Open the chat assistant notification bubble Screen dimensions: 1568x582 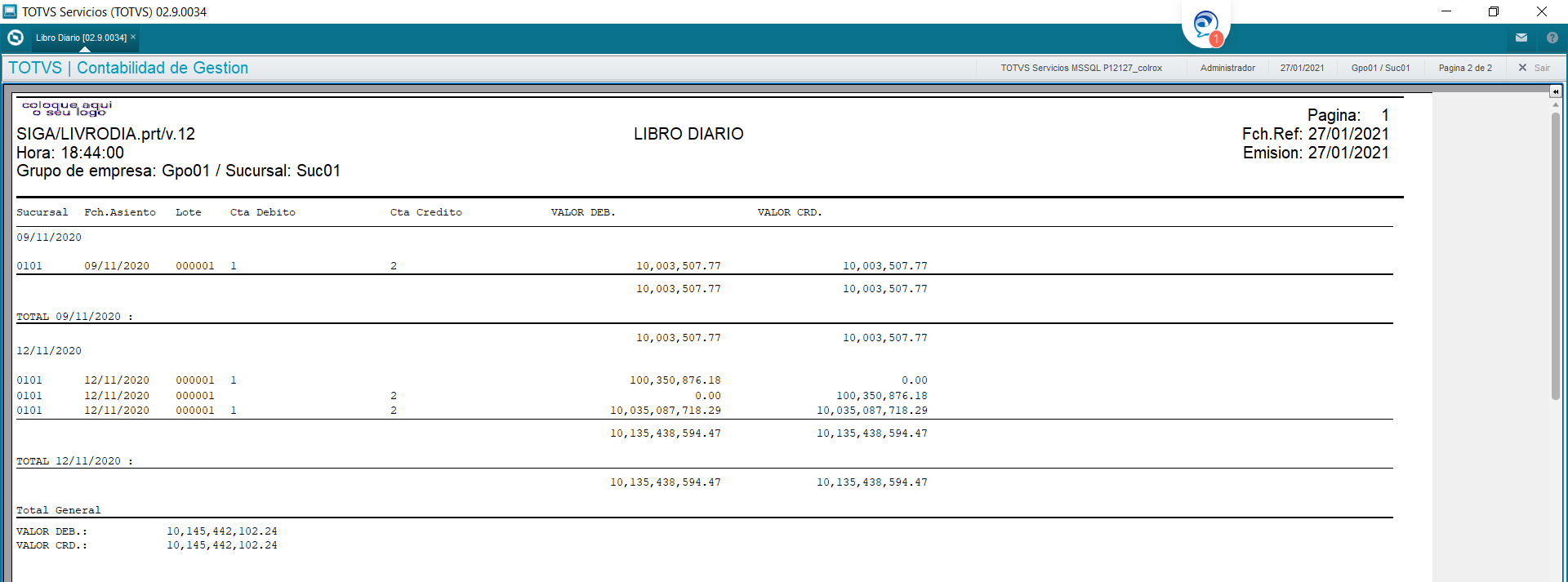coord(1206,25)
